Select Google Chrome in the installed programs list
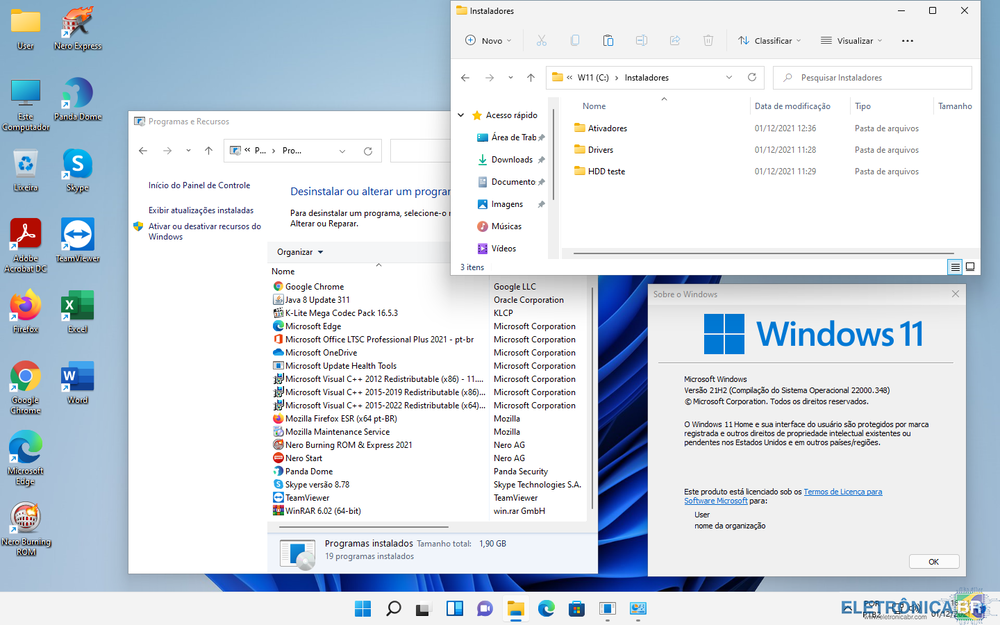Image resolution: width=1000 pixels, height=625 pixels. (314, 287)
